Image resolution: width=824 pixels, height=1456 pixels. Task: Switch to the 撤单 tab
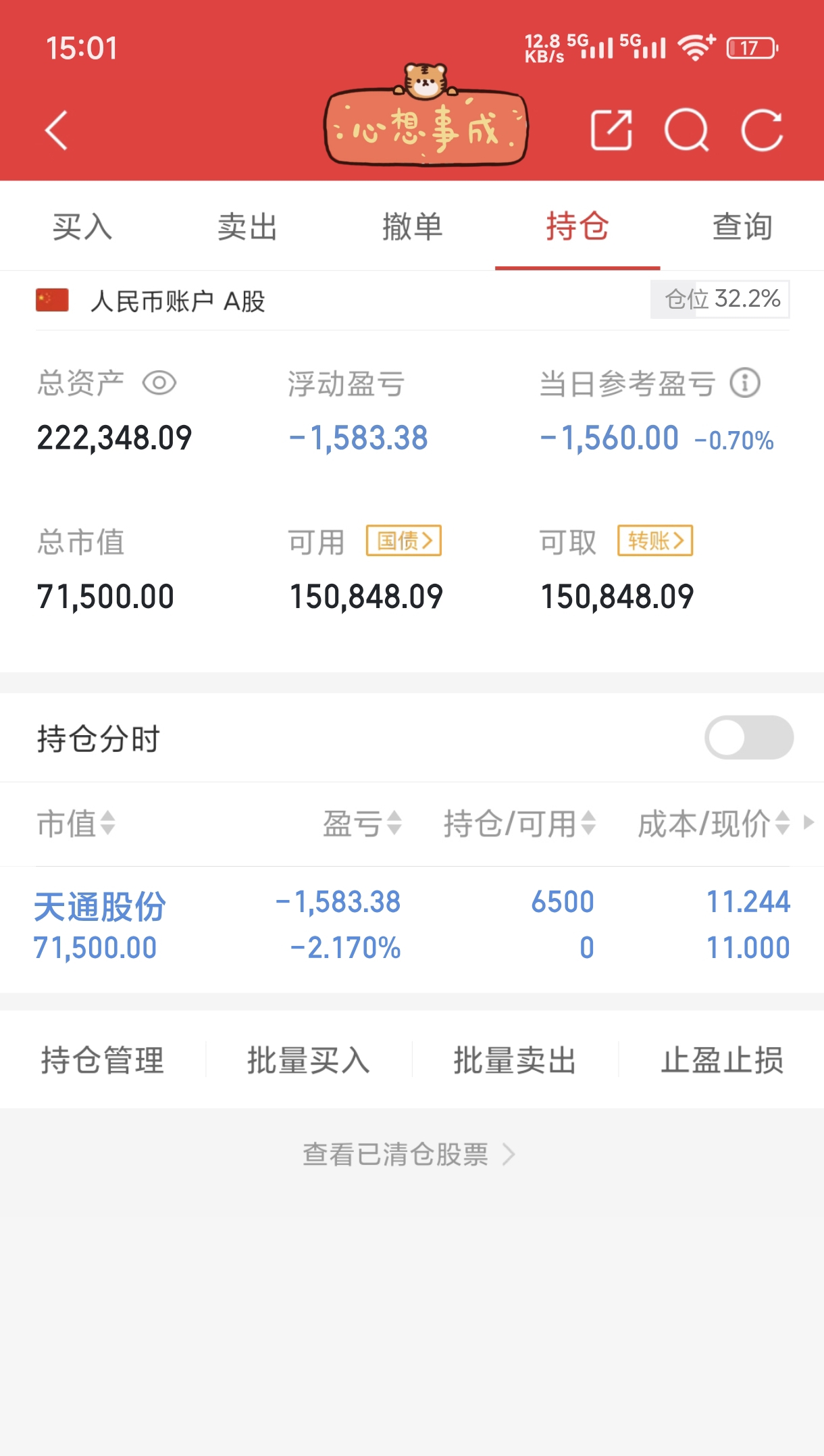(412, 226)
